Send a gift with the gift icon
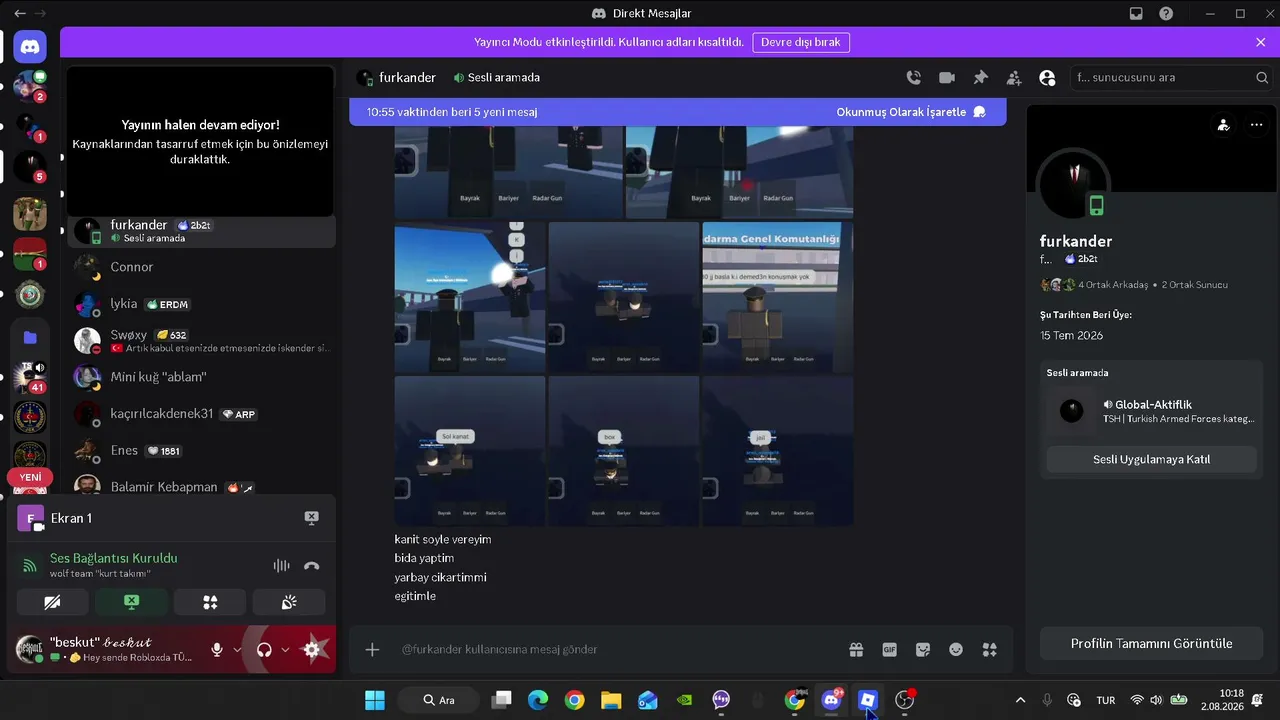1280x720 pixels. pyautogui.click(x=856, y=649)
